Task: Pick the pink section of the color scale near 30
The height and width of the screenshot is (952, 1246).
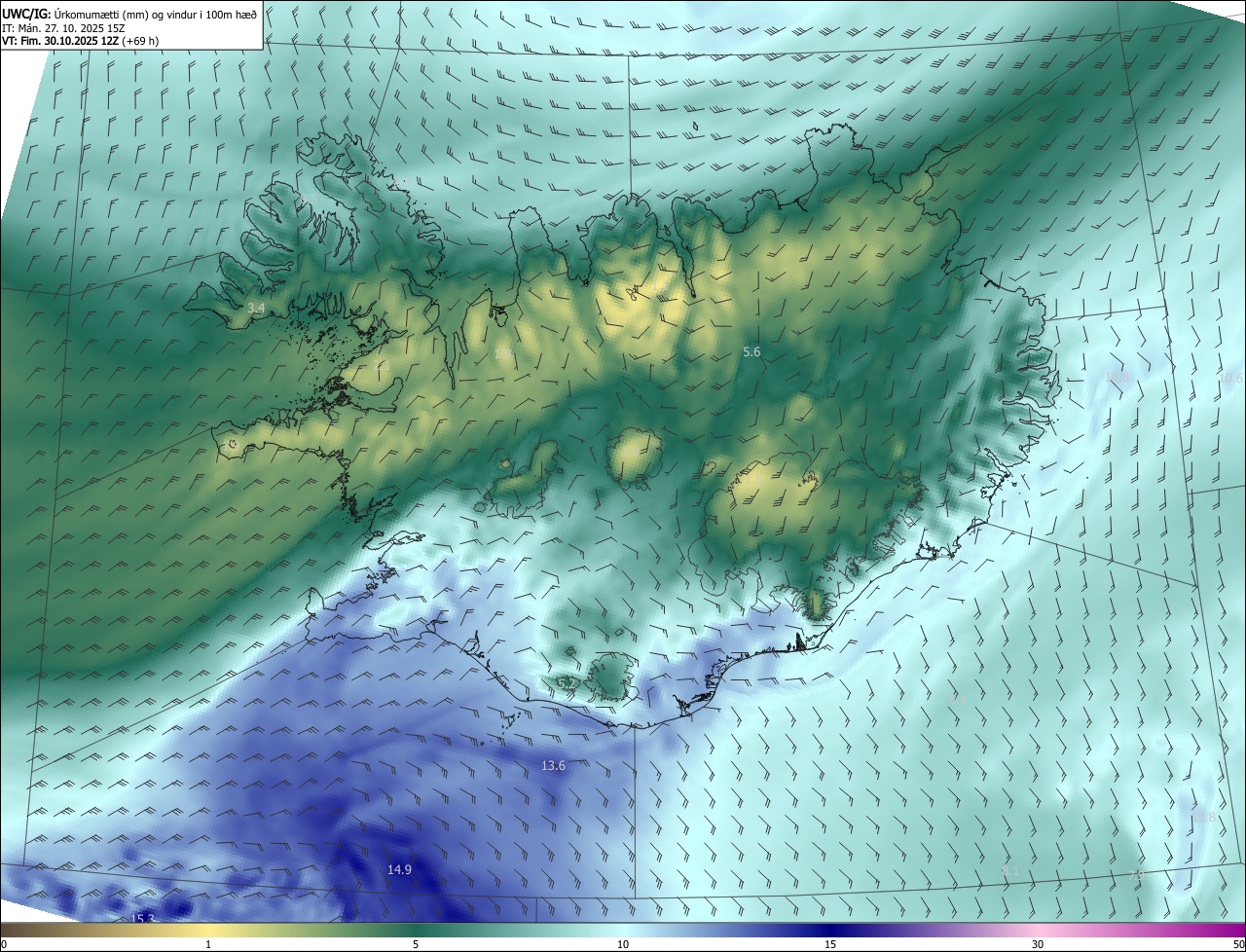Action: (1038, 930)
